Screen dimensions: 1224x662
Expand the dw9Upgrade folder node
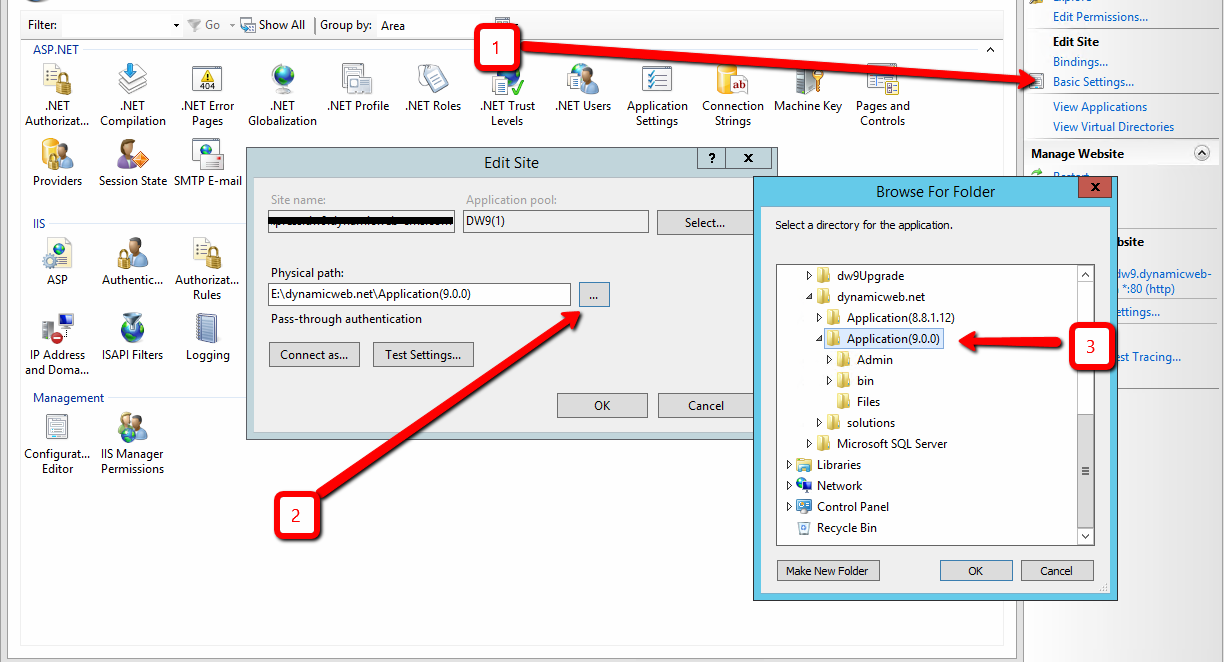[x=810, y=275]
